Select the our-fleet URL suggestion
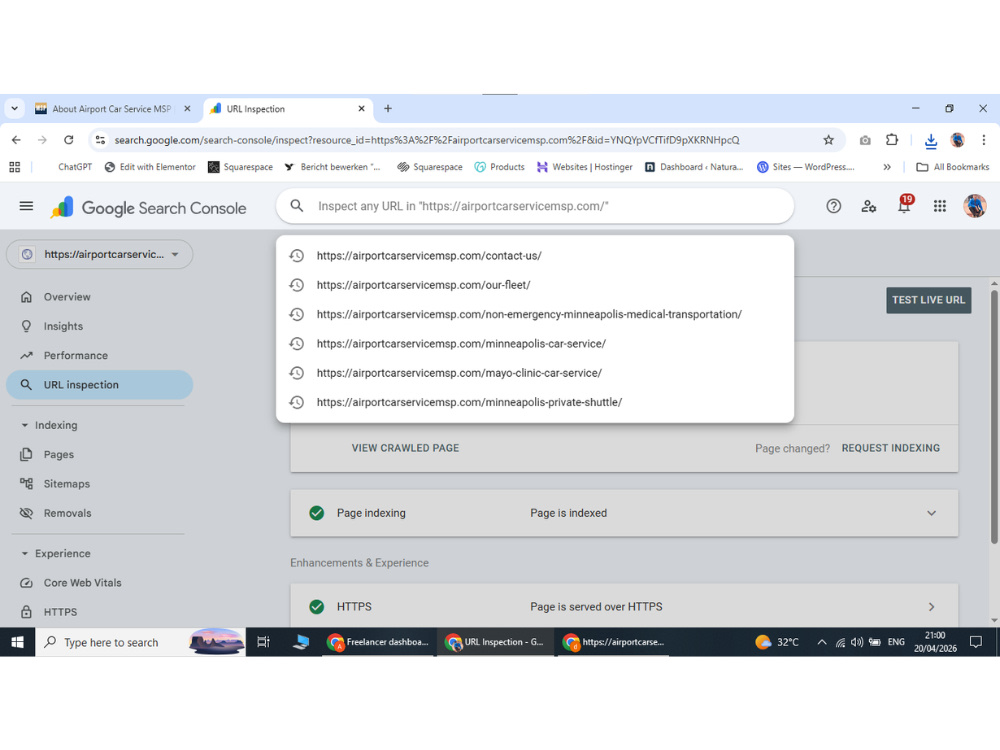 click(535, 285)
